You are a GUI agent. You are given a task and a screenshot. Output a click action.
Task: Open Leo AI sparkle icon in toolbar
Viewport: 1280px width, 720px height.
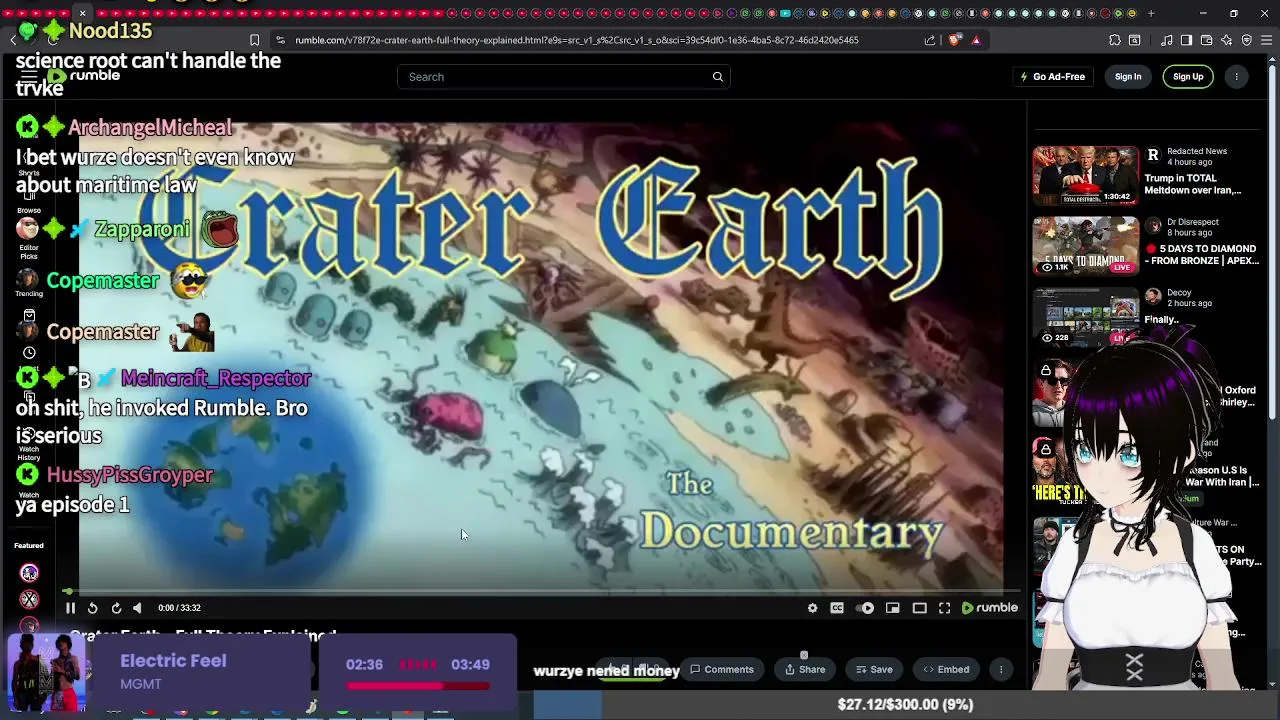click(1226, 40)
